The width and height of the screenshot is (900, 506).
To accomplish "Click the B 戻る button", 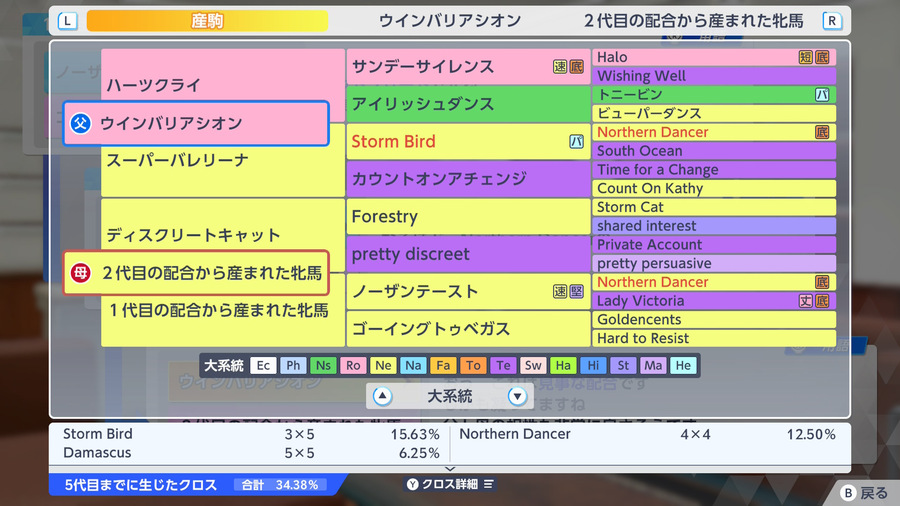I will click(x=864, y=493).
